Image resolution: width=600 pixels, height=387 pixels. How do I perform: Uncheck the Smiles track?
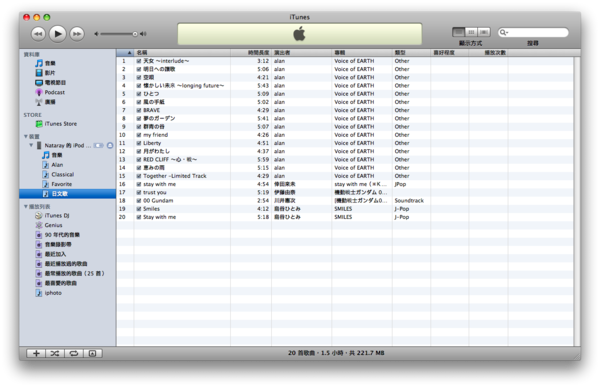[x=139, y=209]
